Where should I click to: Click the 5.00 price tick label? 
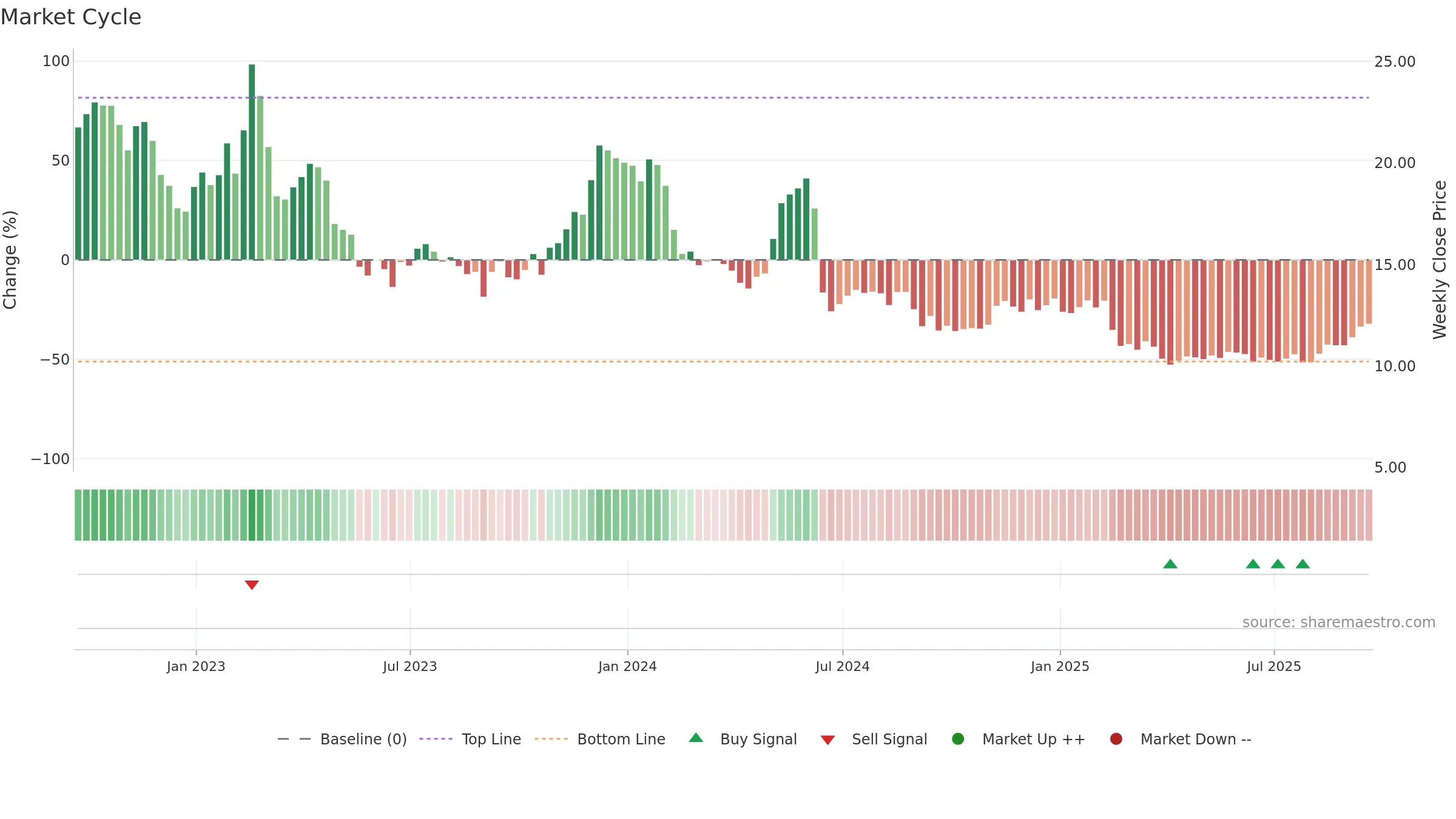tap(1390, 467)
